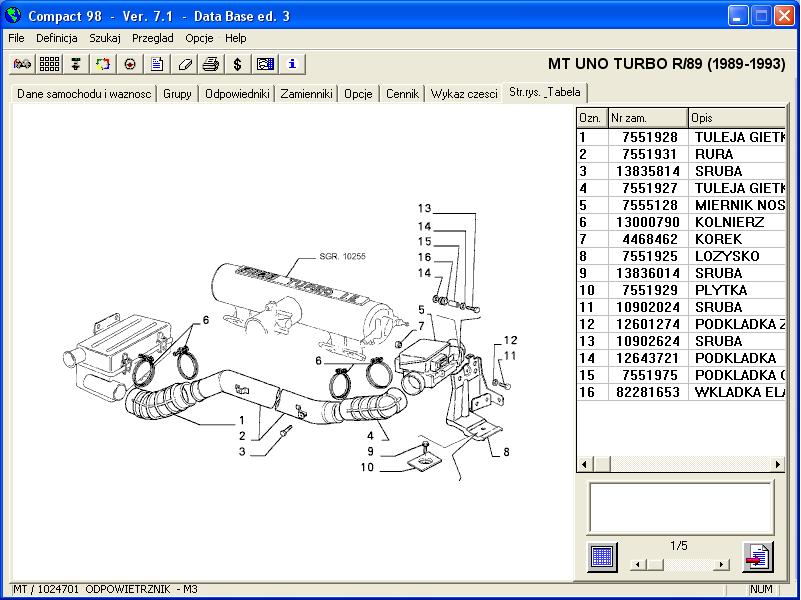The image size is (801, 600).
Task: Open the grid view toolbar icon
Action: click(49, 64)
